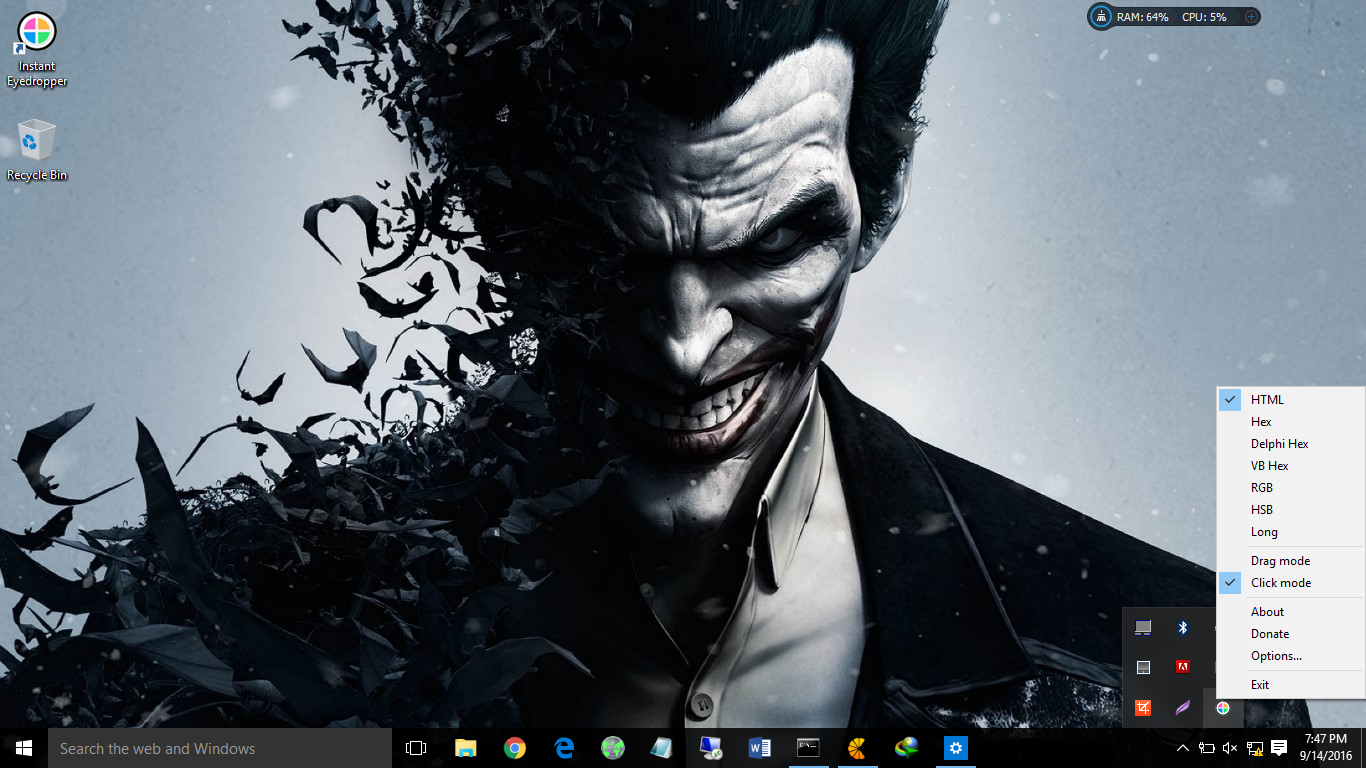Image resolution: width=1366 pixels, height=768 pixels.
Task: Open the Instant Eyedropper desktop shortcut
Action: click(37, 50)
